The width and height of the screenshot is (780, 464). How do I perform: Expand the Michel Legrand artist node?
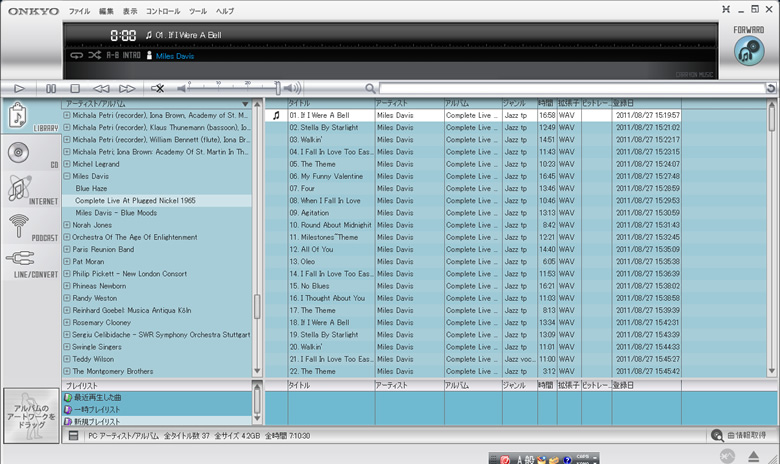click(67, 164)
